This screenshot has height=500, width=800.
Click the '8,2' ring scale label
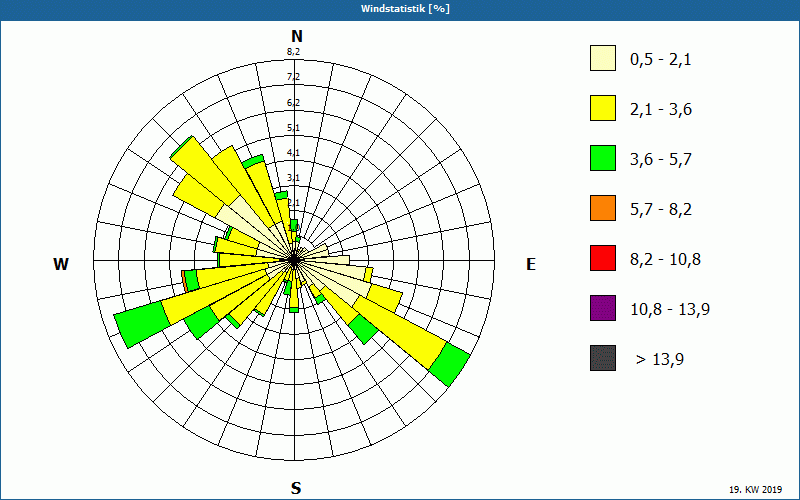(x=293, y=52)
